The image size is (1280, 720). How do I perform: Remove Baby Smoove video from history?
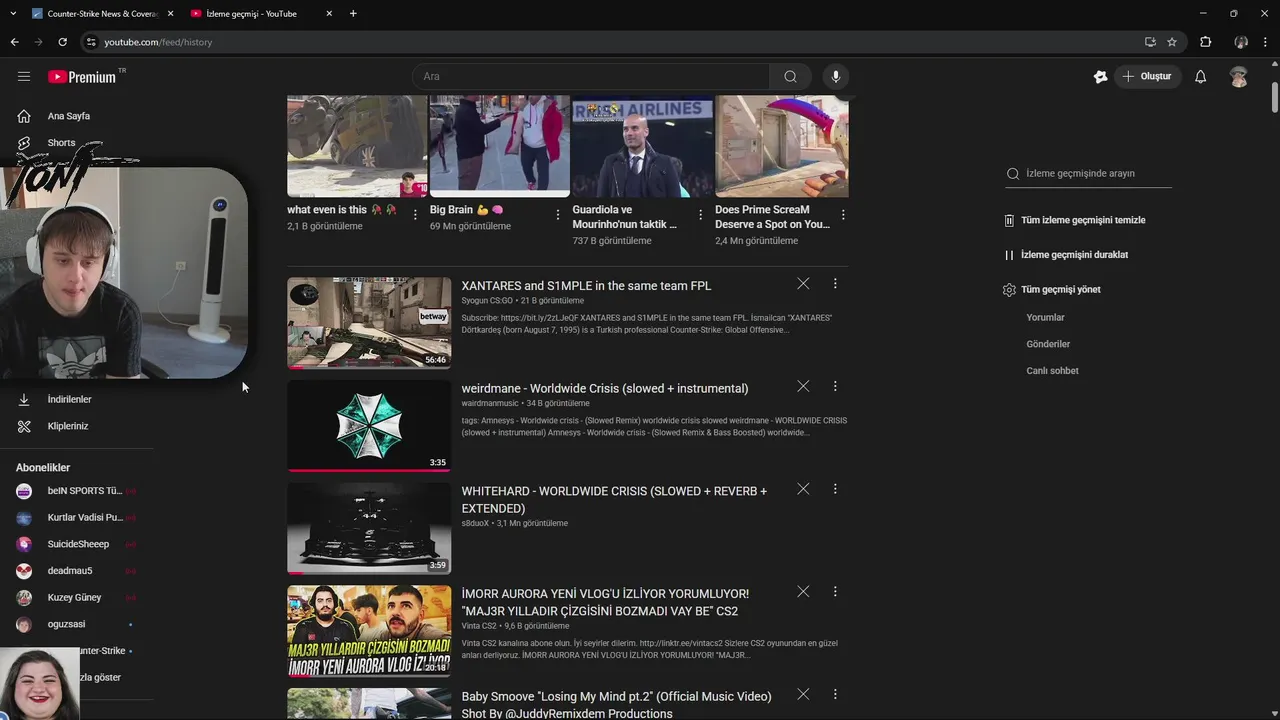click(803, 694)
